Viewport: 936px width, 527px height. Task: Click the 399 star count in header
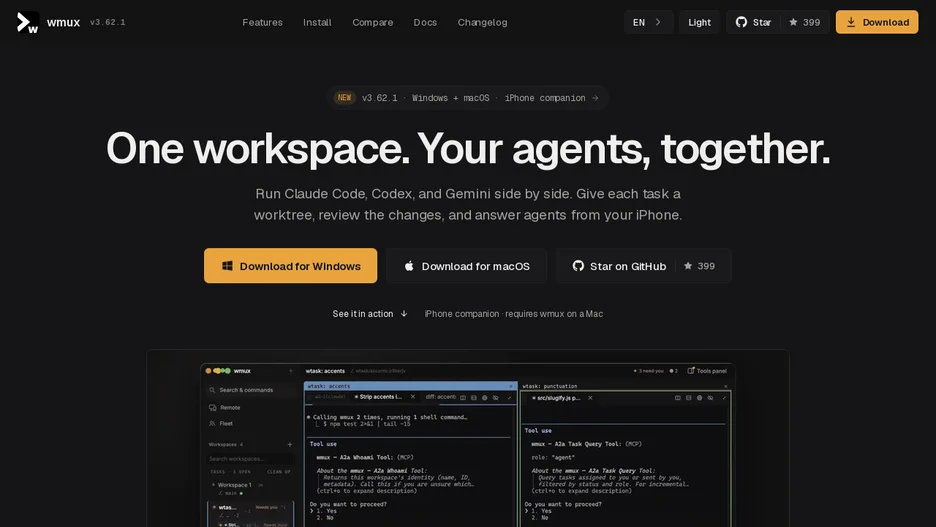click(811, 22)
